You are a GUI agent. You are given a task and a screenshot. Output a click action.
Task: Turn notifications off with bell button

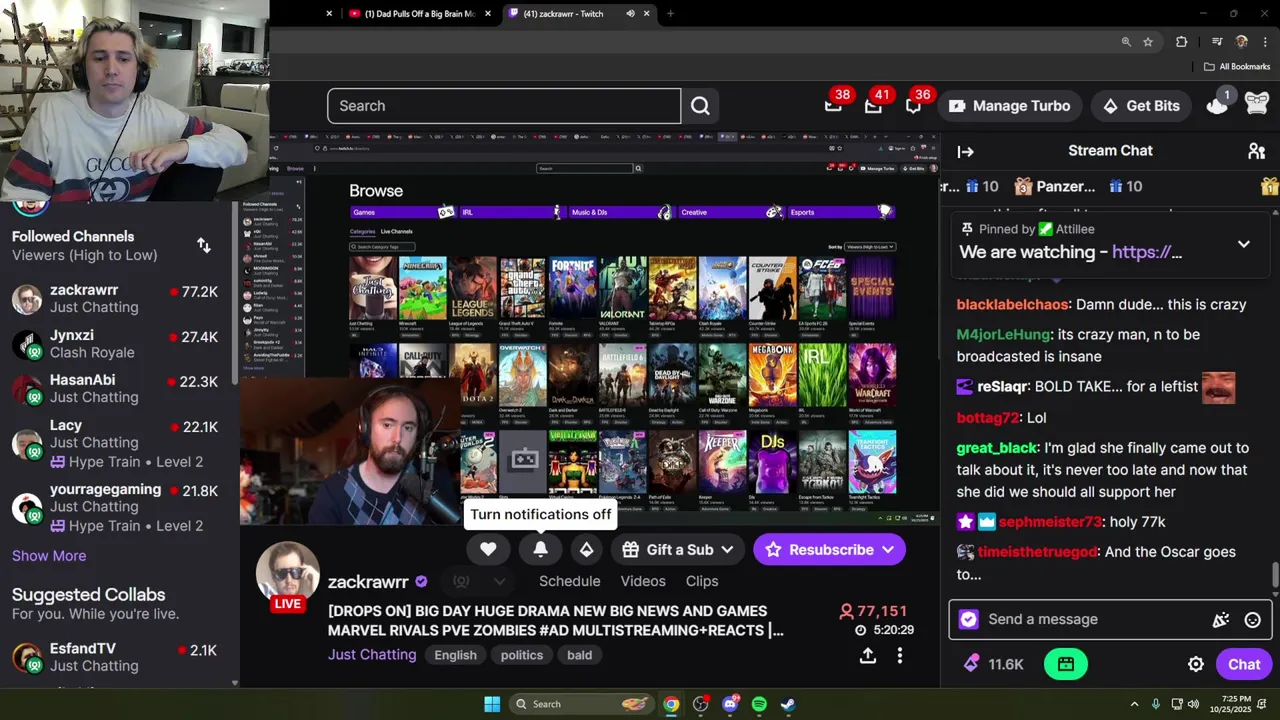pyautogui.click(x=540, y=549)
